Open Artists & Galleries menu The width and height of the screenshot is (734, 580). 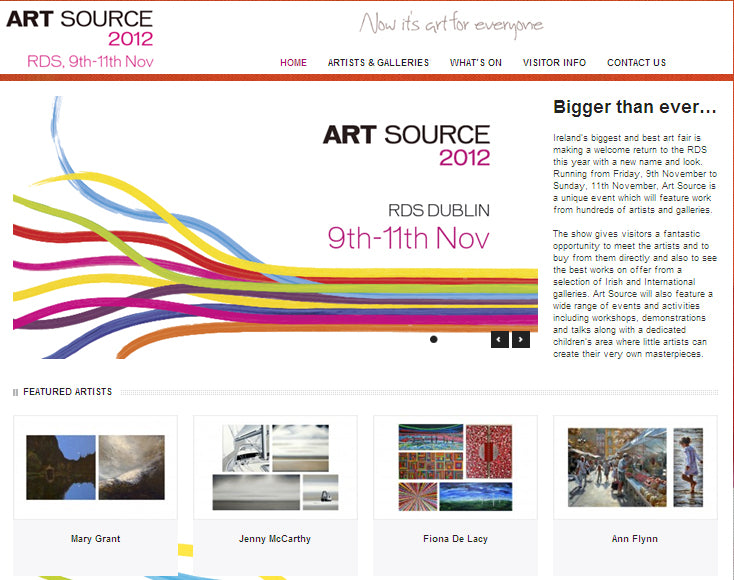(x=378, y=63)
